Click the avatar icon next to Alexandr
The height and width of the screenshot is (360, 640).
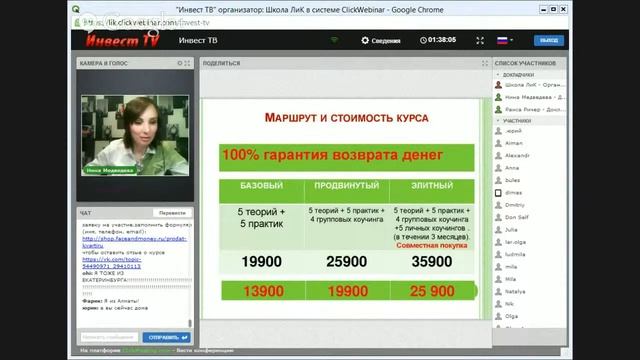pos(498,156)
